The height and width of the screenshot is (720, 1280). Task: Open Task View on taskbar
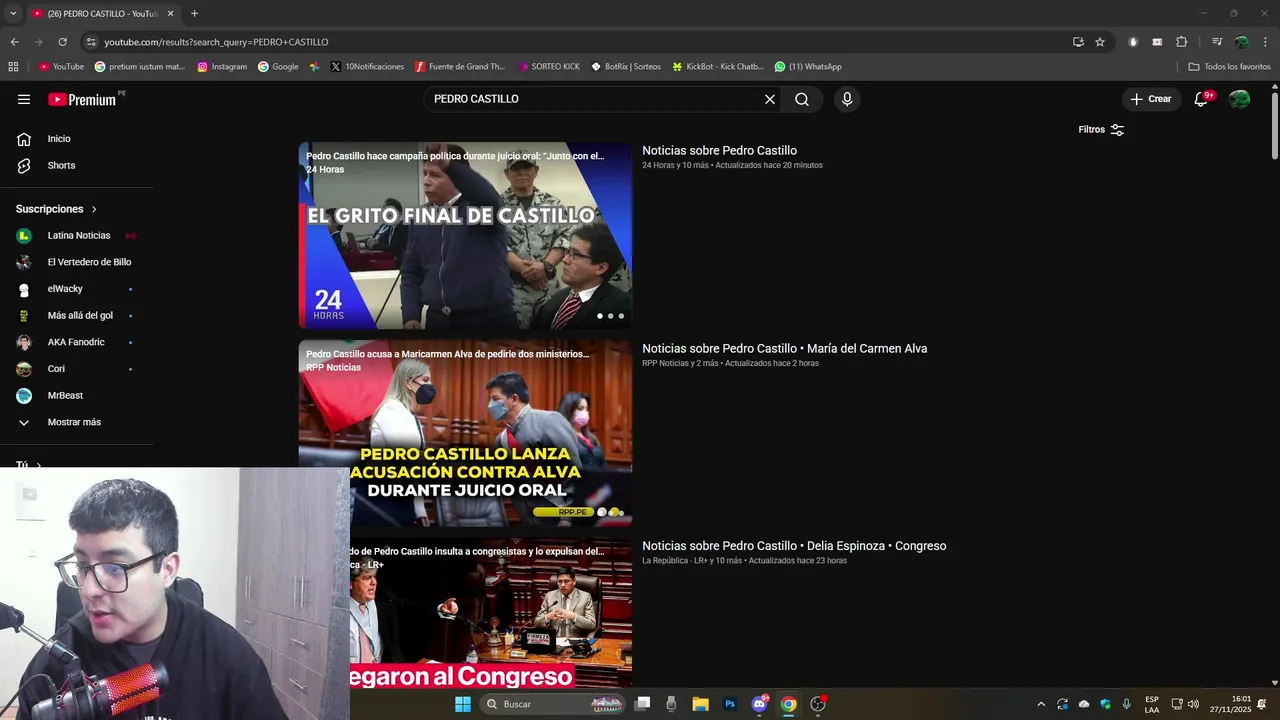[x=643, y=704]
